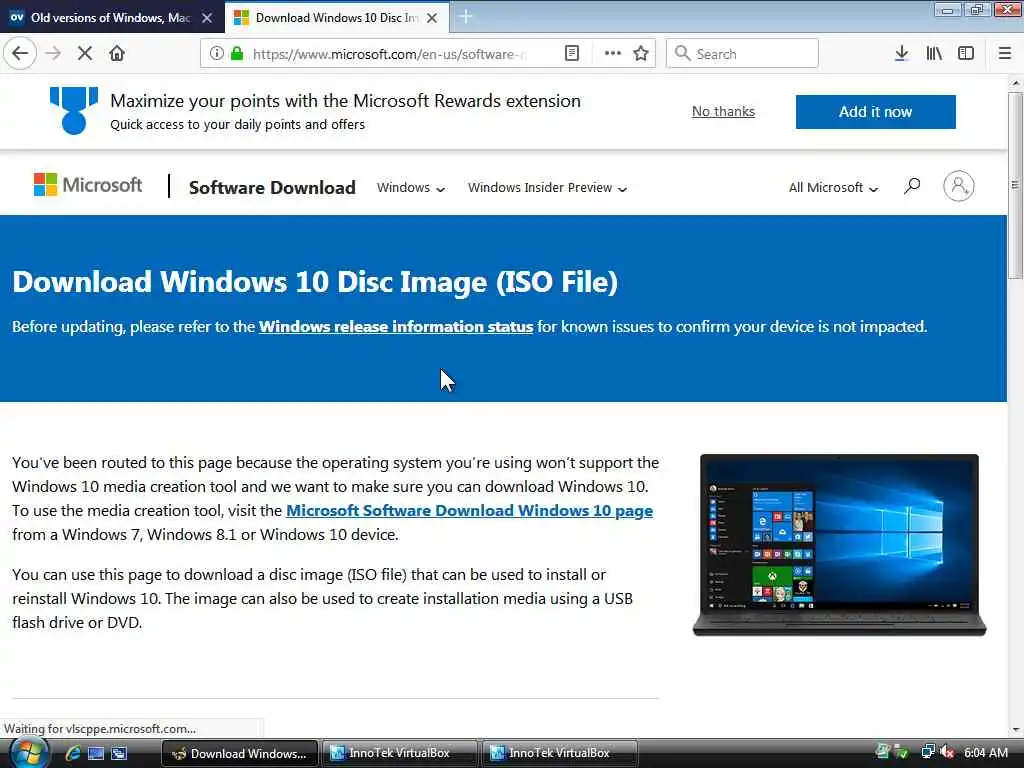This screenshot has width=1024, height=768.
Task: Open the Windows Start orb
Action: click(x=27, y=753)
